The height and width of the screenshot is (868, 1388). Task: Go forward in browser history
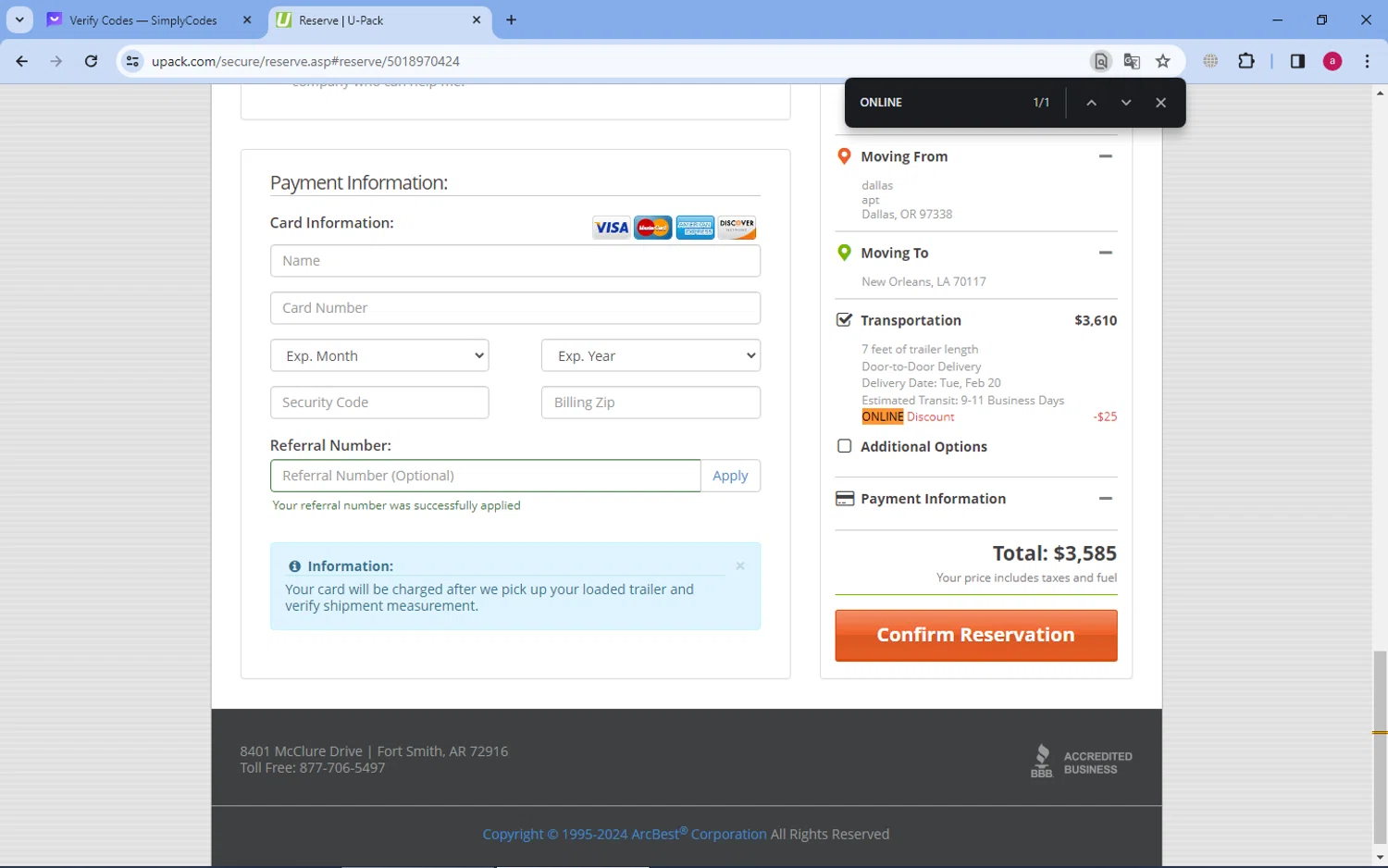56,61
